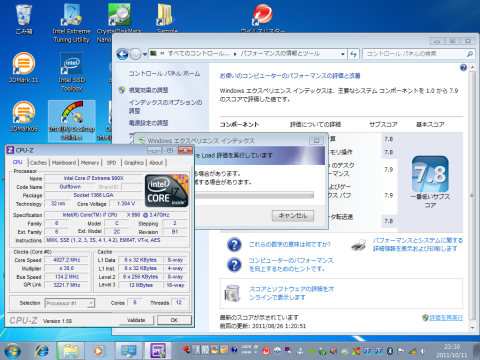Open the Recycle Bin desktop icon
The height and width of the screenshot is (360, 480).
point(23,19)
